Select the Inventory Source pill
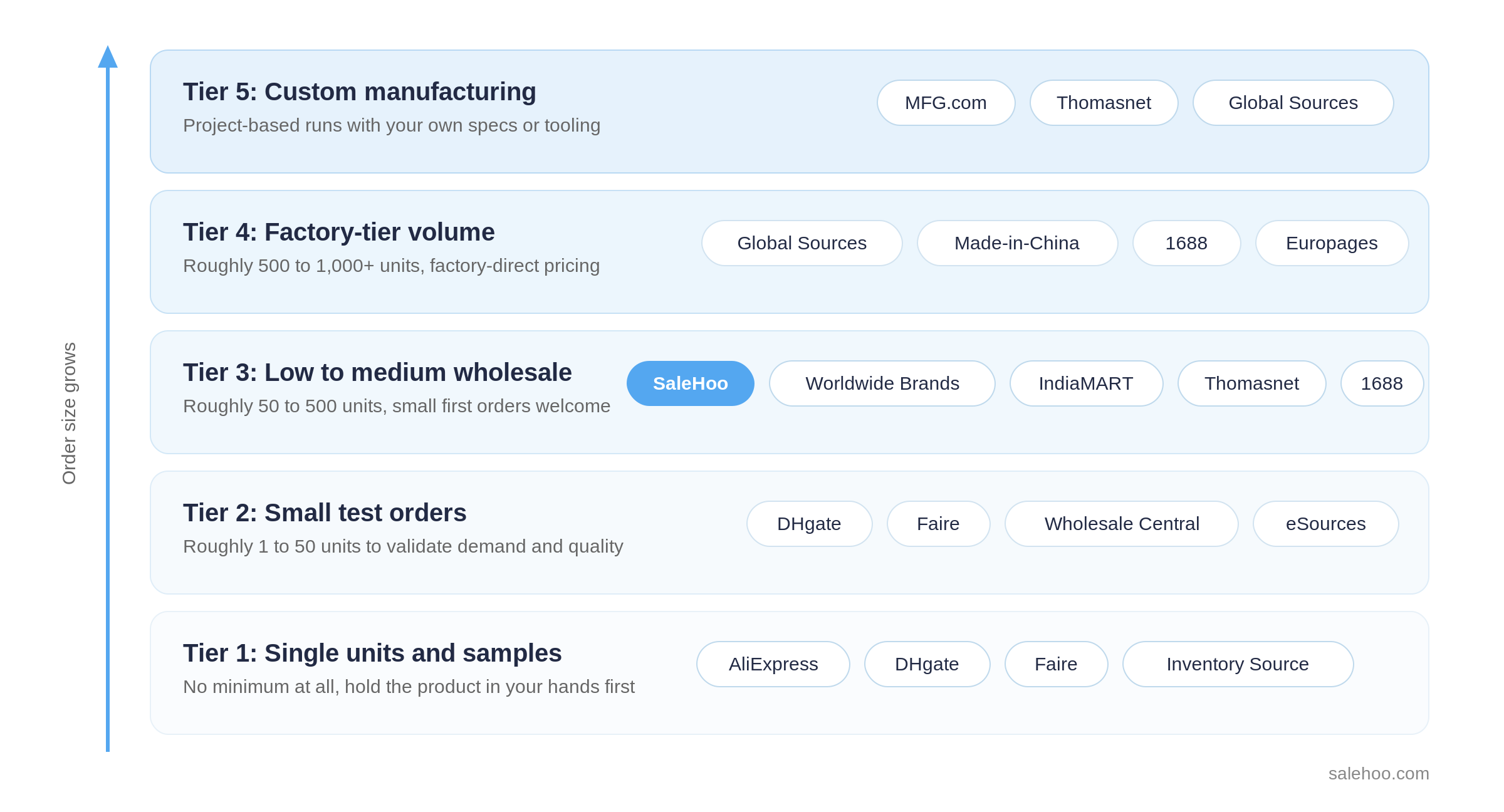 click(1238, 664)
